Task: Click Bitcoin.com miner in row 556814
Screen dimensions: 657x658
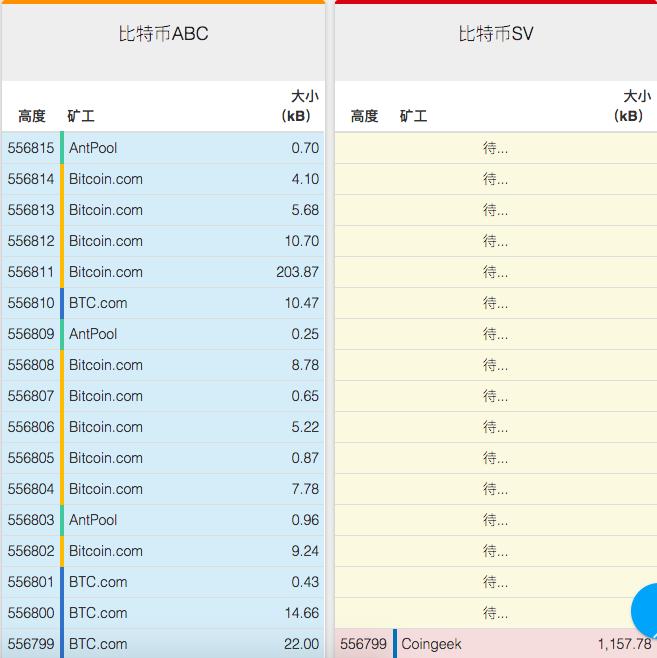Action: tap(106, 179)
